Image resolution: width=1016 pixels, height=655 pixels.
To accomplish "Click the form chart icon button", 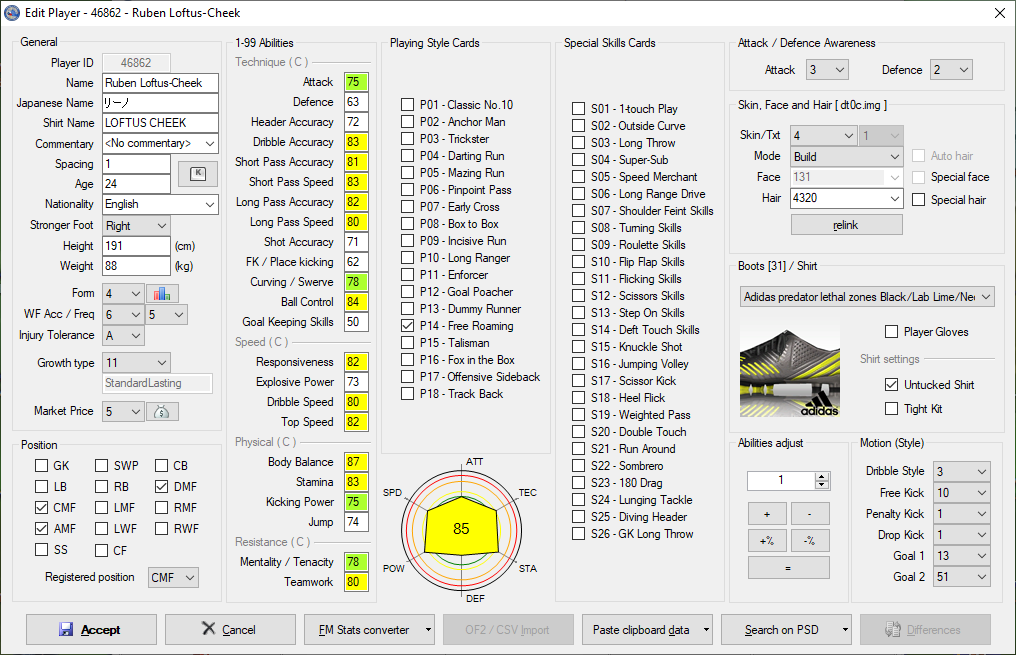I will (162, 293).
